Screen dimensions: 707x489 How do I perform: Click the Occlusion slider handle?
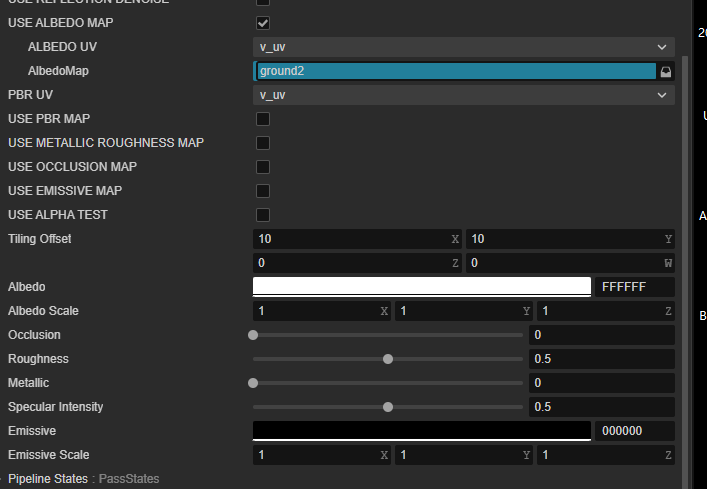click(253, 335)
